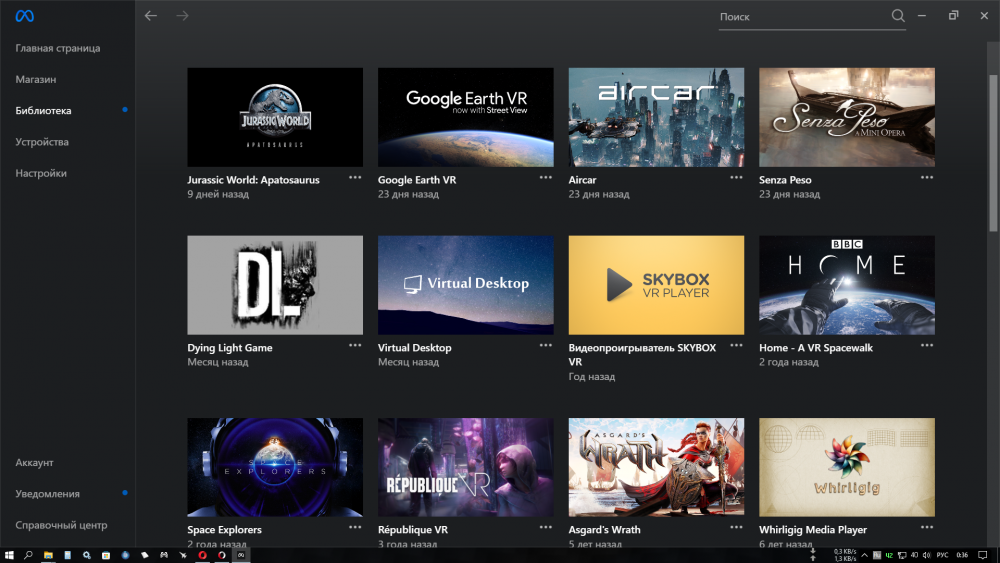Open Главная страница in sidebar
The width and height of the screenshot is (1000, 563).
click(58, 48)
